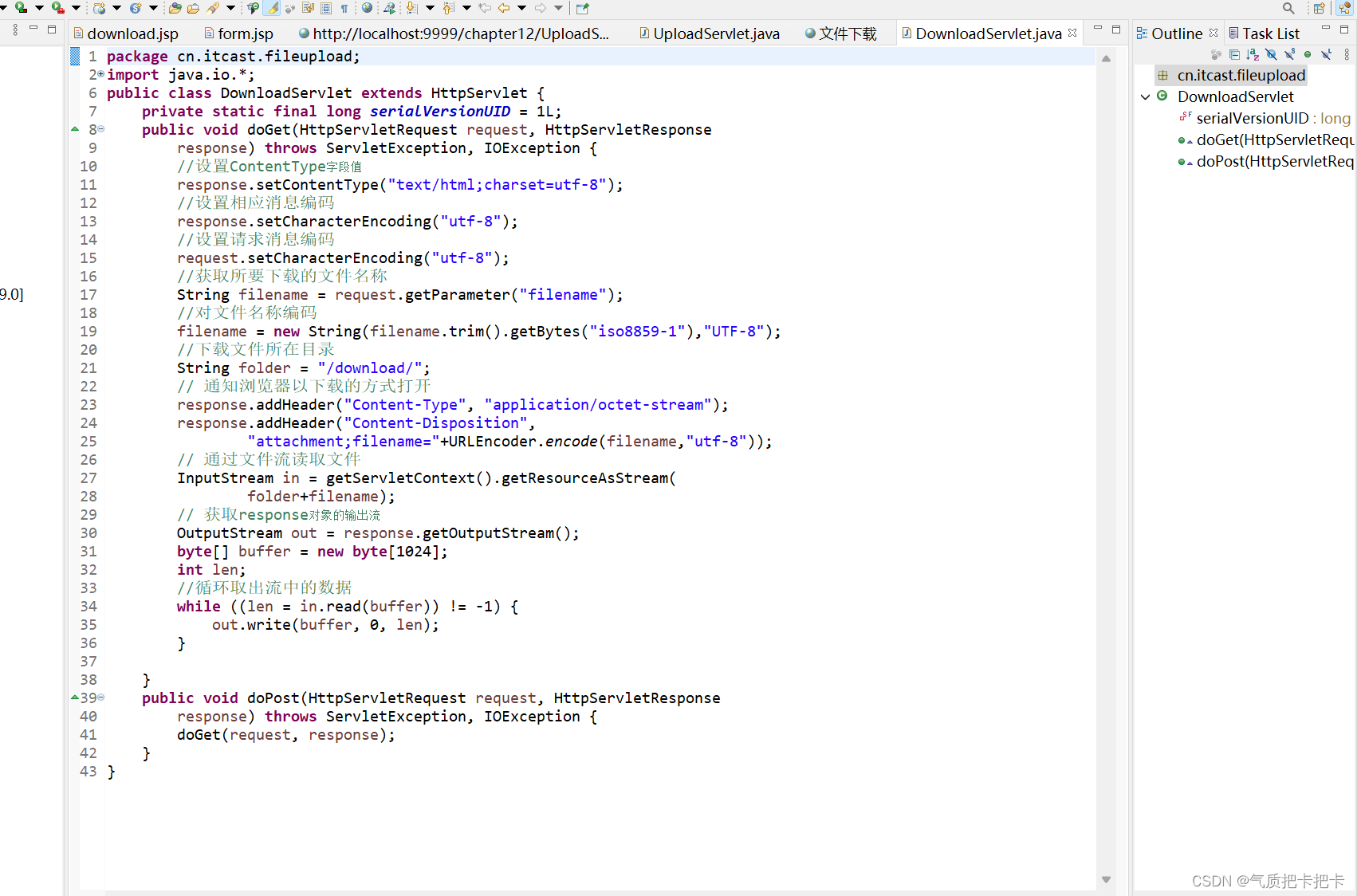
Task: Toggle Hide Fields in Outline
Action: click(x=1272, y=54)
